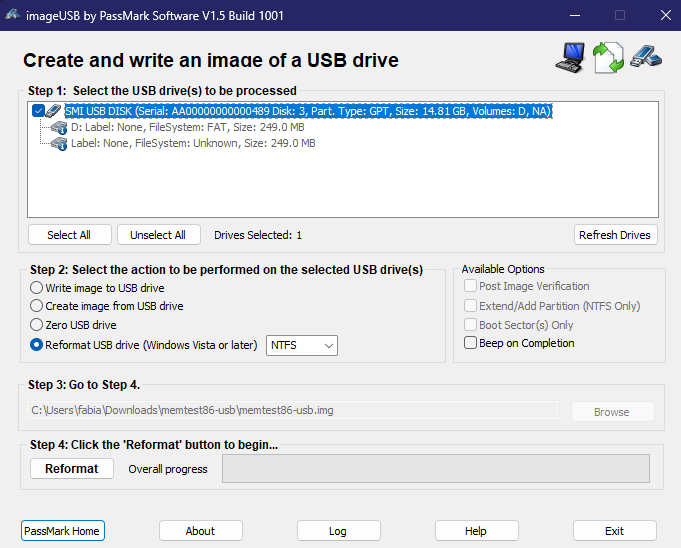This screenshot has width=681, height=548.
Task: Select Reformat USB drive radio button
Action: (36, 345)
